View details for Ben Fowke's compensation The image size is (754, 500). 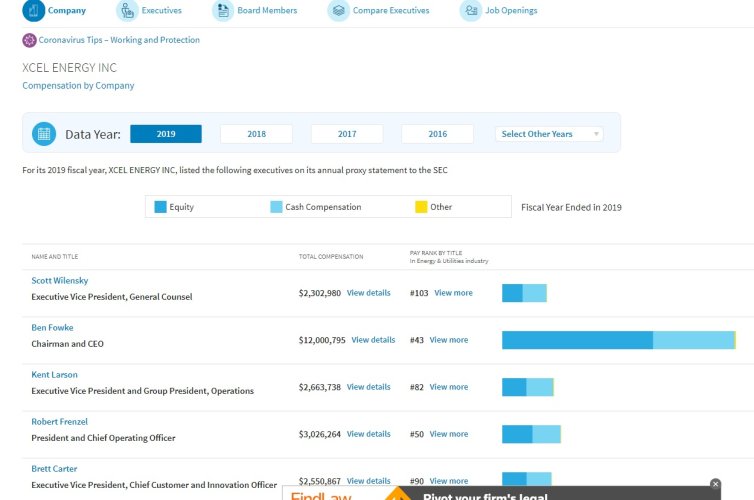tap(373, 340)
